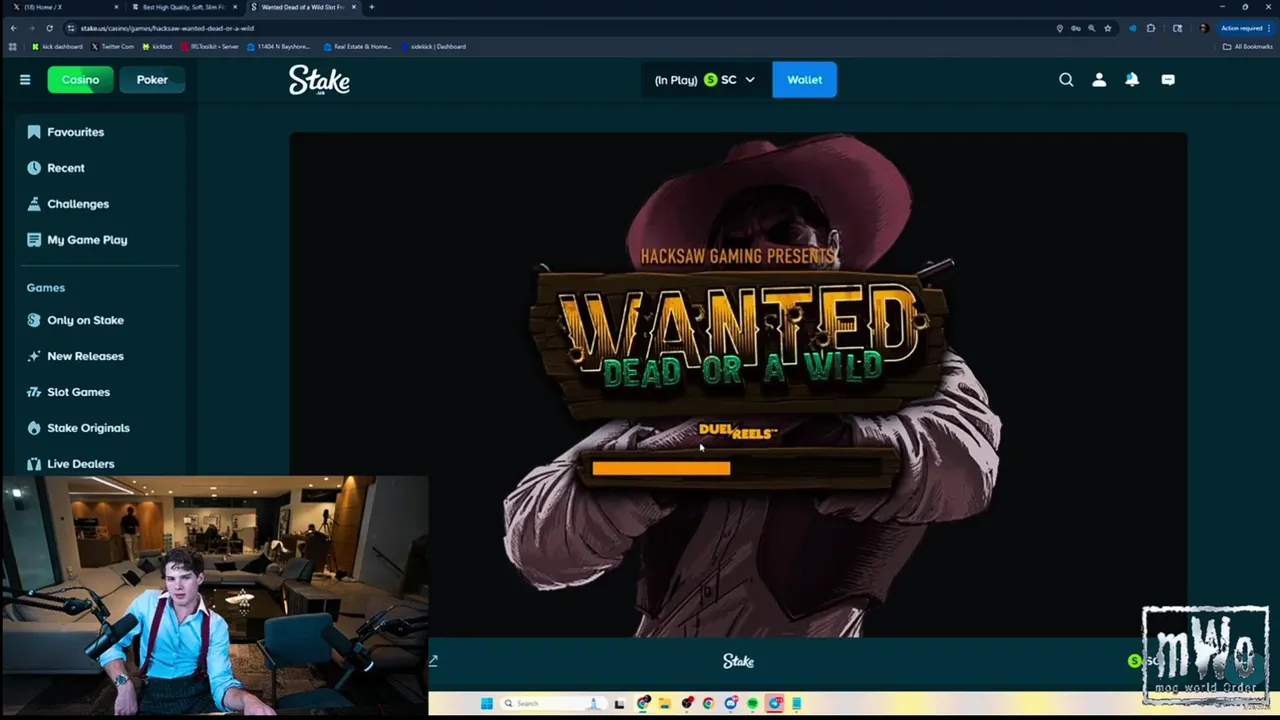This screenshot has width=1280, height=720.
Task: Switch to Best High Quality browser tab
Action: (x=185, y=7)
